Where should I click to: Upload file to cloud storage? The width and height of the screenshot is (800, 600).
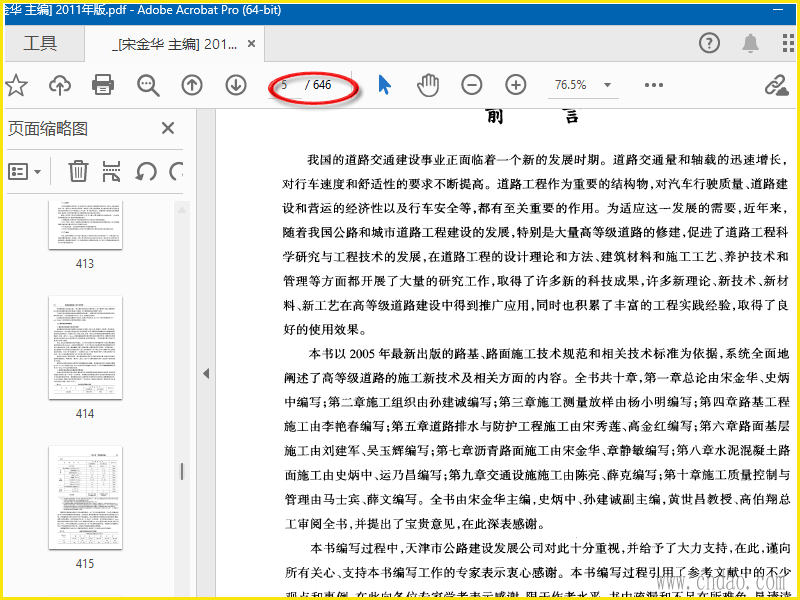60,85
